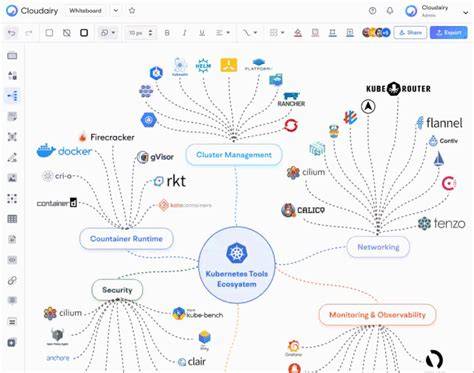Image resolution: width=474 pixels, height=373 pixels.
Task: Click the undo arrow icon
Action: 12,33
